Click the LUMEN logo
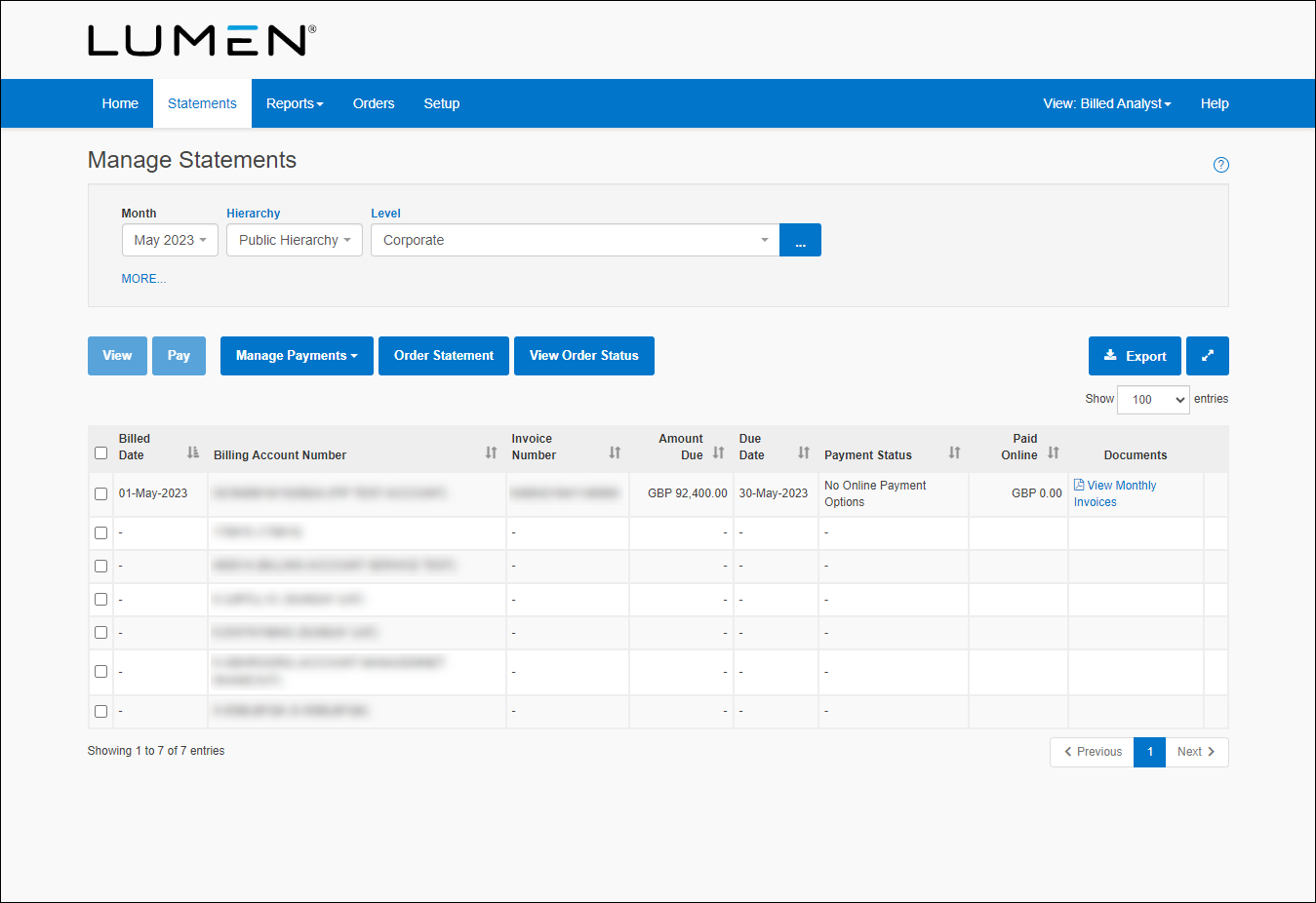The image size is (1316, 903). [199, 41]
